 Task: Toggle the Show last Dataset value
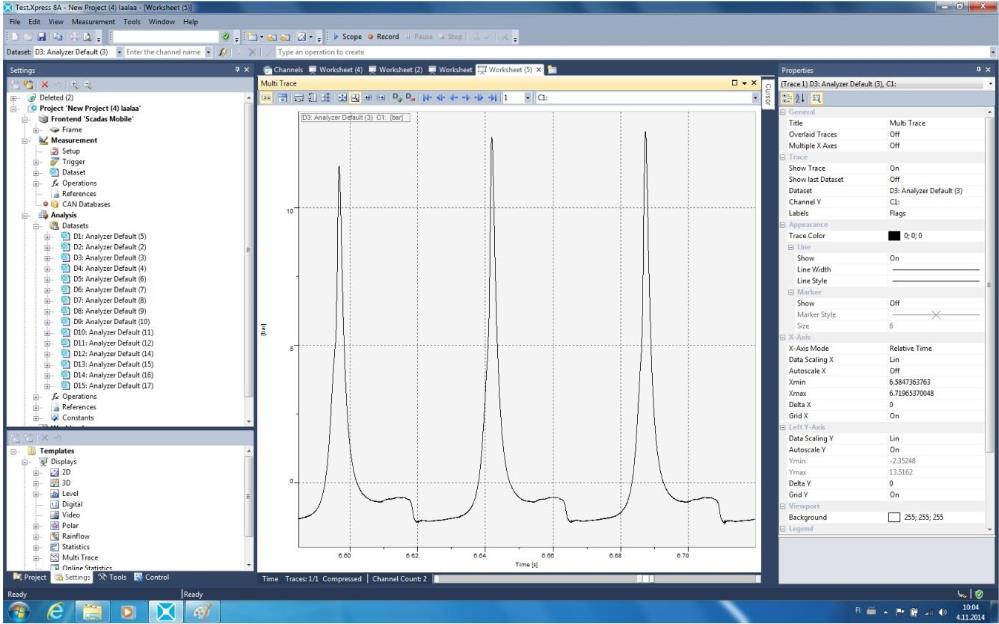coord(895,180)
